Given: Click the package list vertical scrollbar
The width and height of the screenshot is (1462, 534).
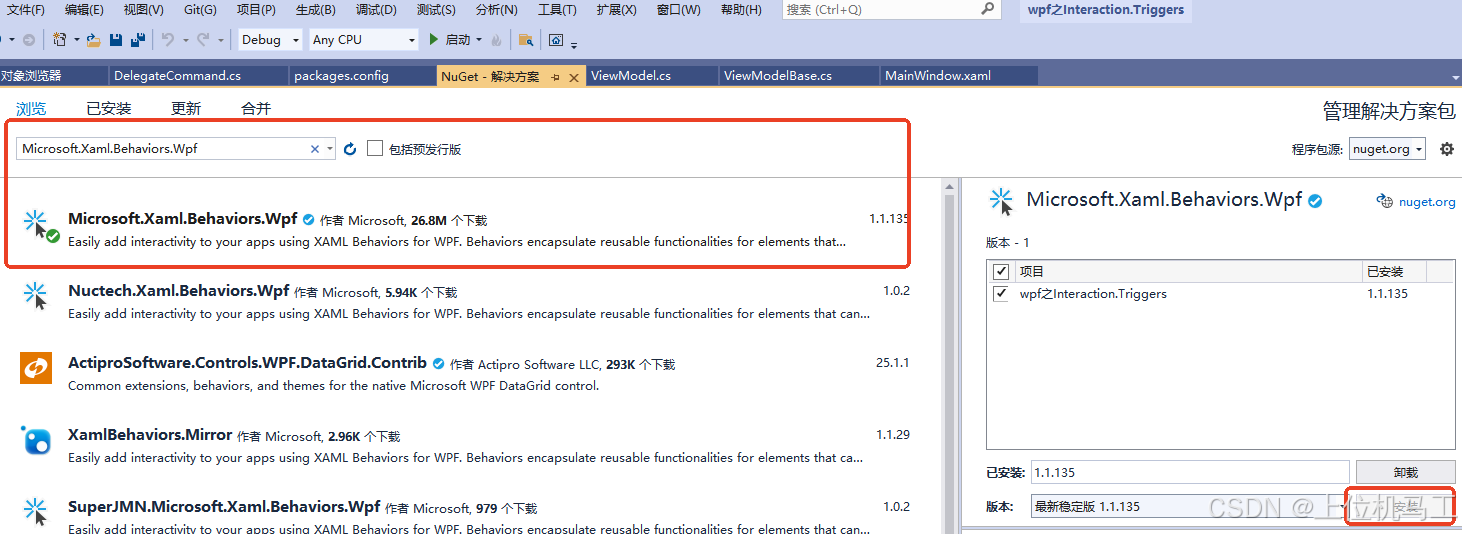Looking at the screenshot, I should (949, 356).
